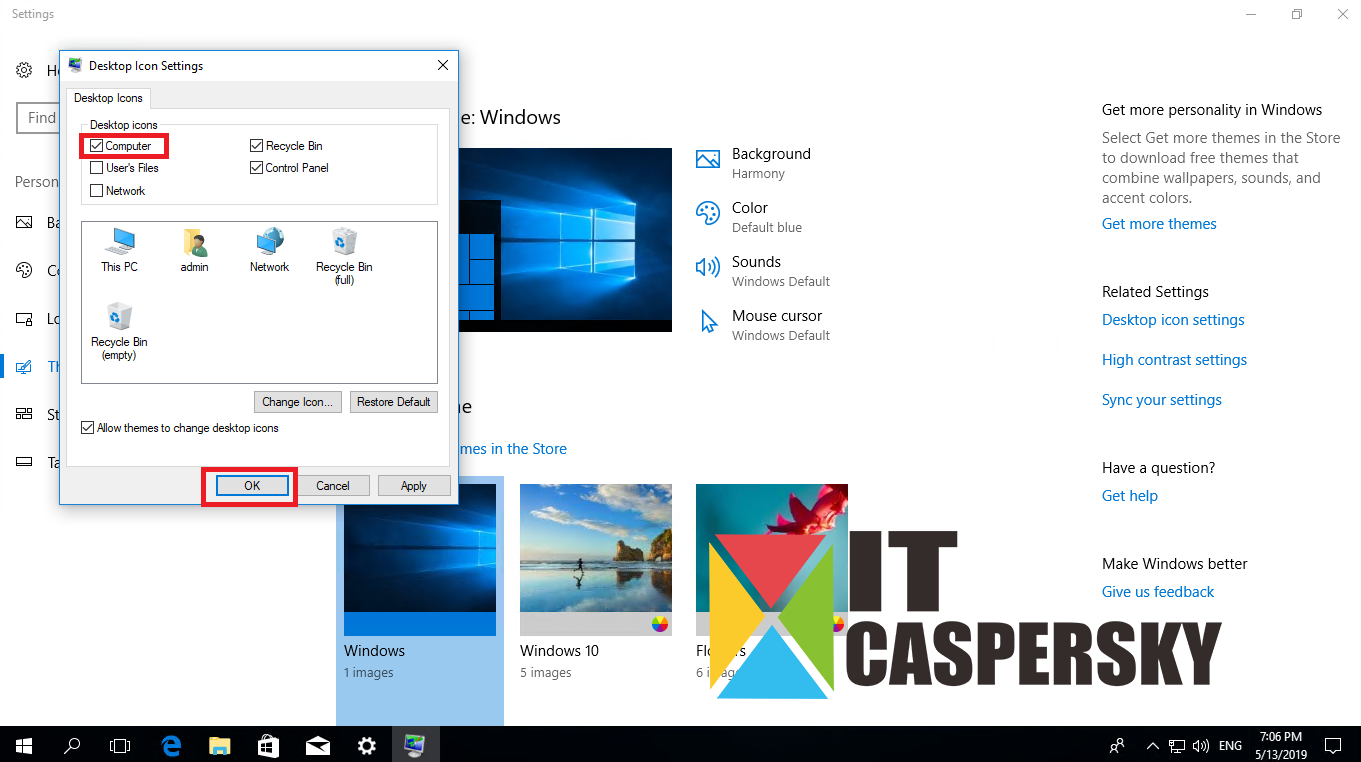
Task: Click the Apply button
Action: point(414,486)
